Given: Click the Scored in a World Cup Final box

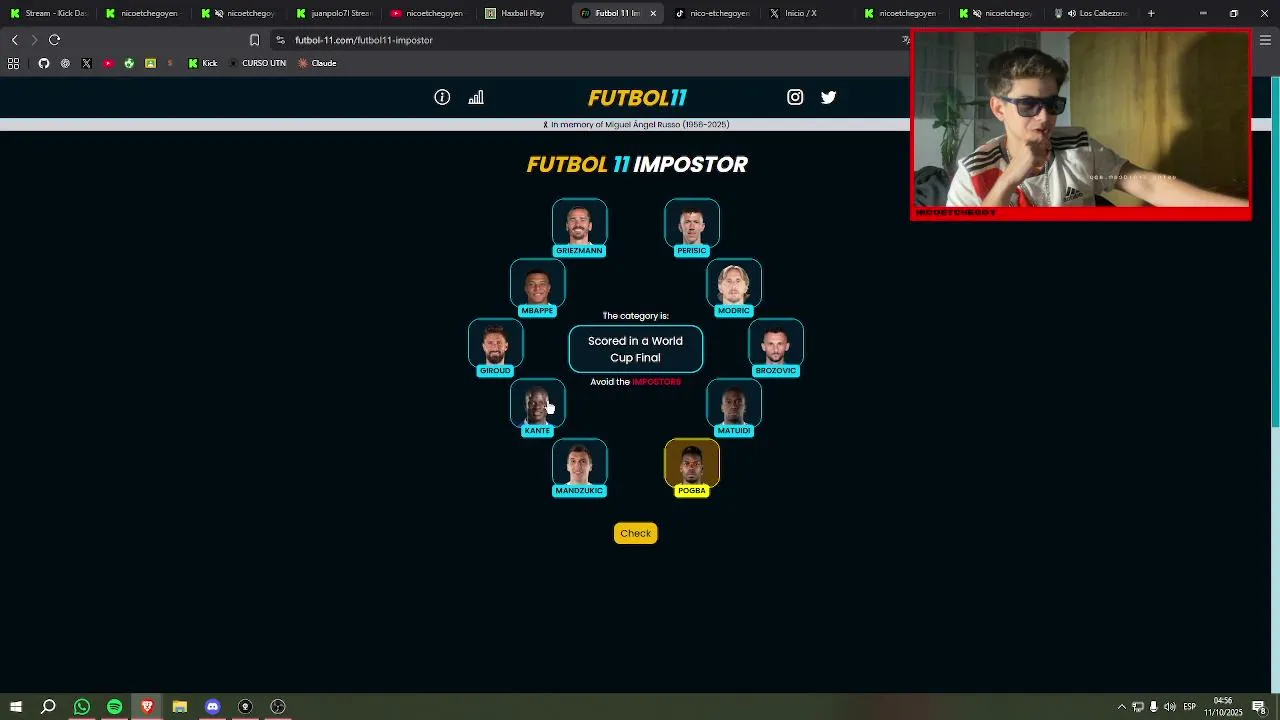Looking at the screenshot, I should [635, 349].
